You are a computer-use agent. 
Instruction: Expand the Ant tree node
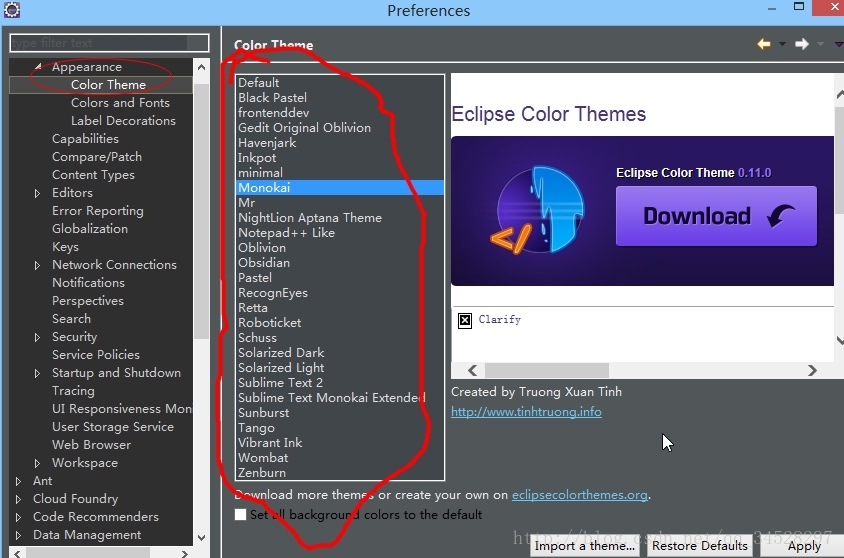coord(18,481)
